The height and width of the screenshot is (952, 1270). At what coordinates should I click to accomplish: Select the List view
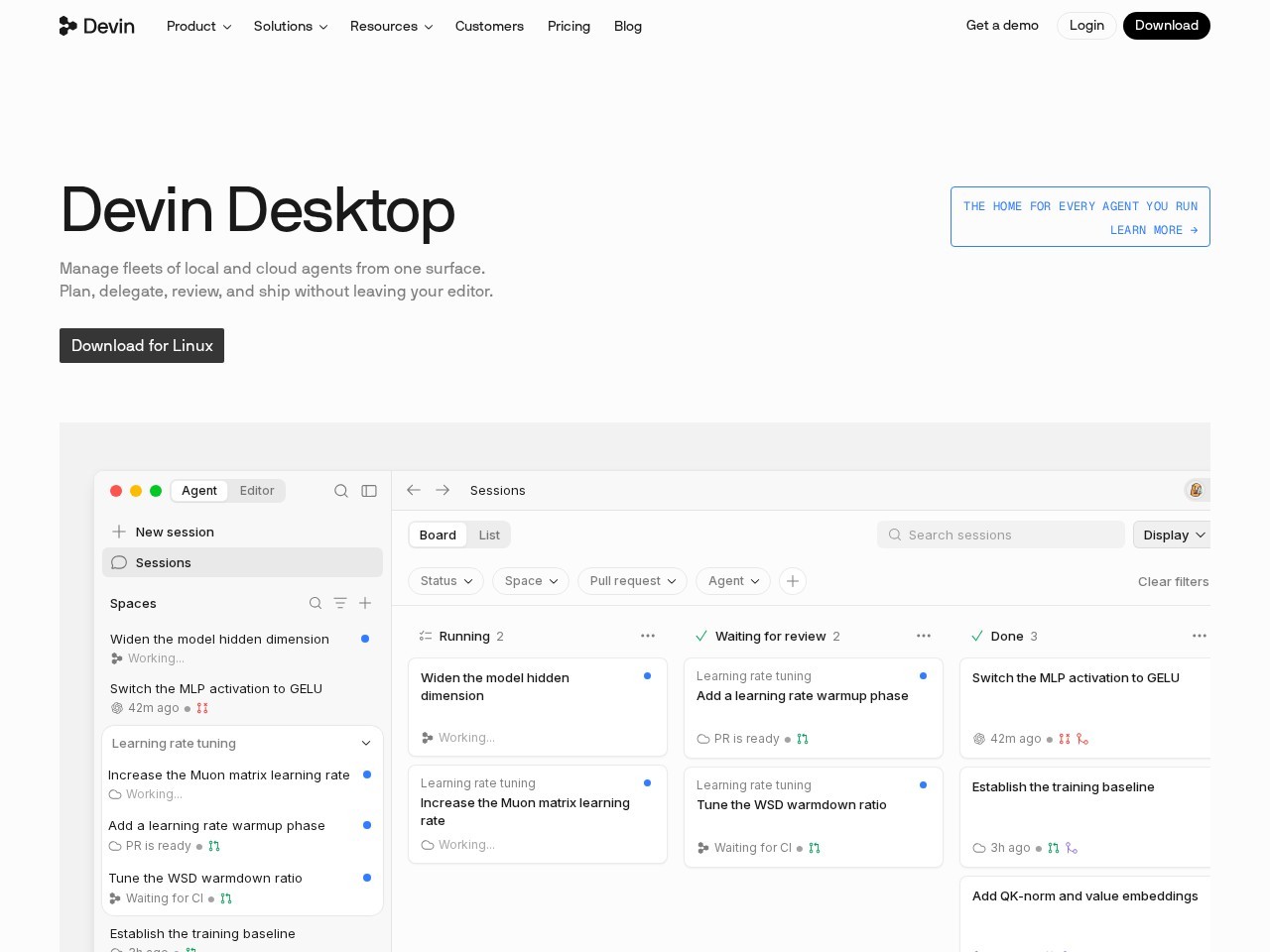[489, 535]
